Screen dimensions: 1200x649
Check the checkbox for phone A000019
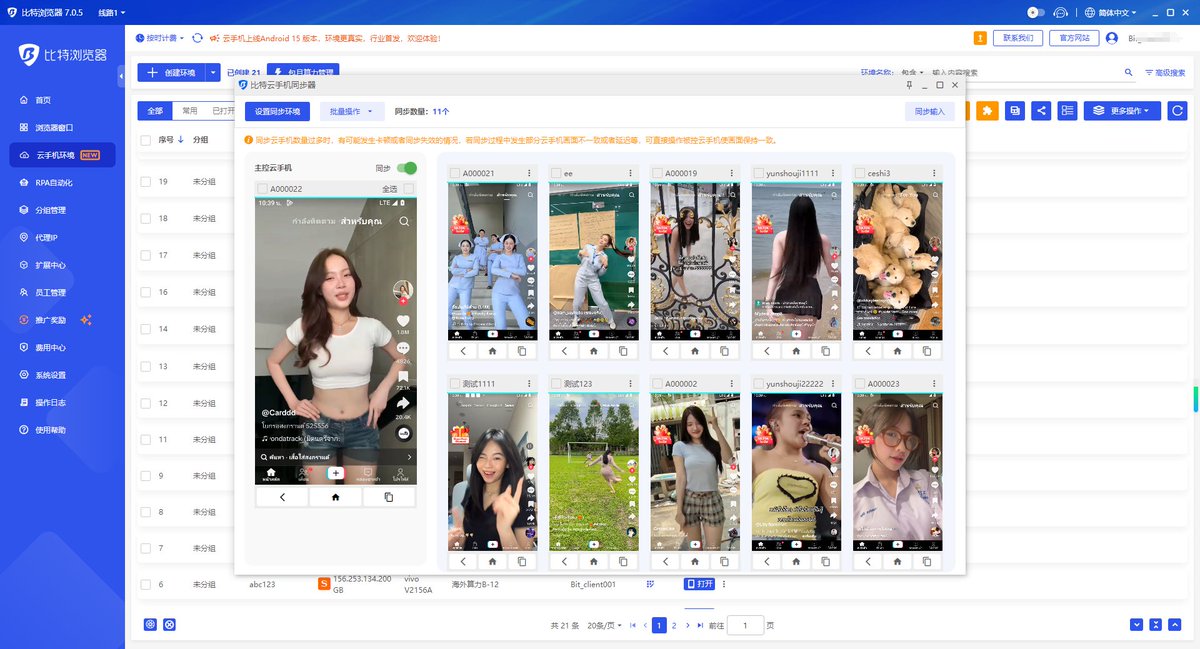(657, 174)
